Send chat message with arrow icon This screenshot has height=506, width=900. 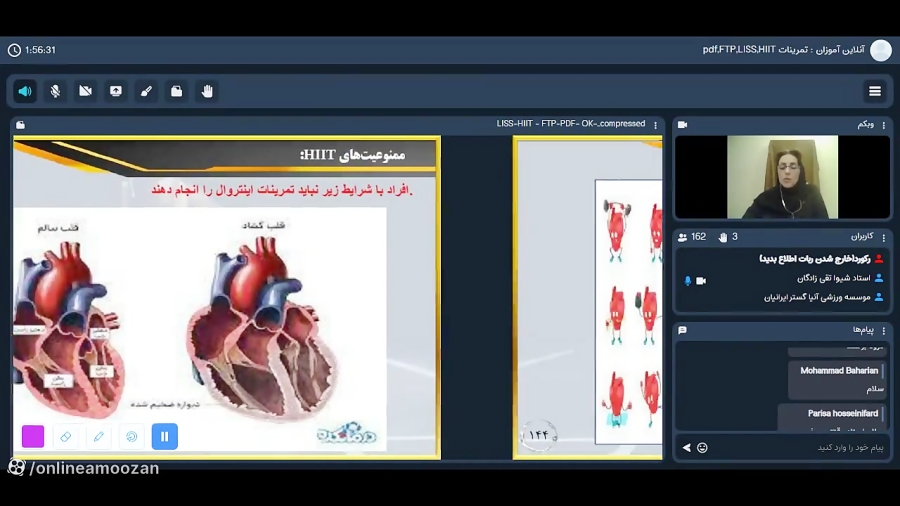coord(686,447)
